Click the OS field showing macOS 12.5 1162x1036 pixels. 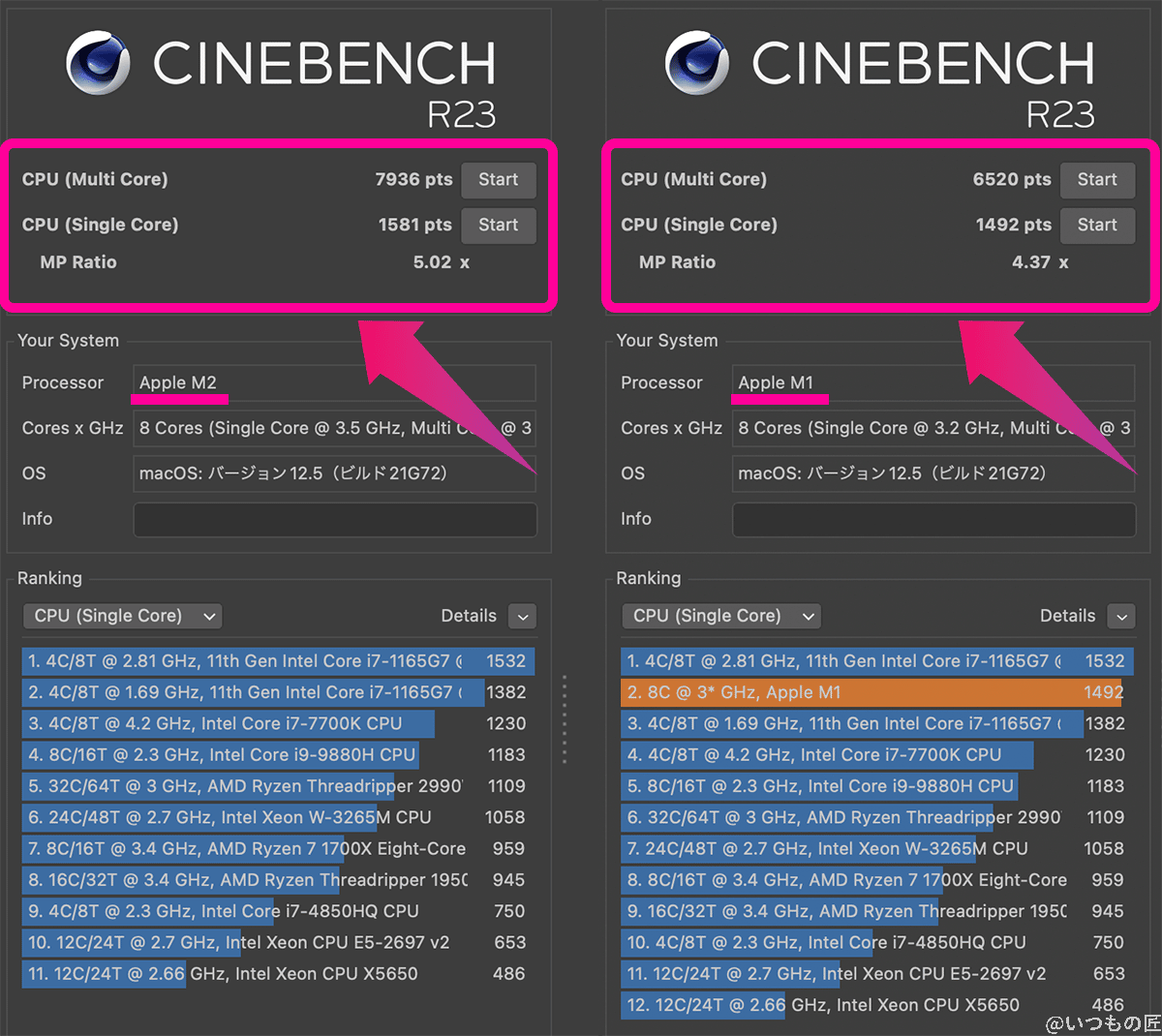pyautogui.click(x=334, y=473)
